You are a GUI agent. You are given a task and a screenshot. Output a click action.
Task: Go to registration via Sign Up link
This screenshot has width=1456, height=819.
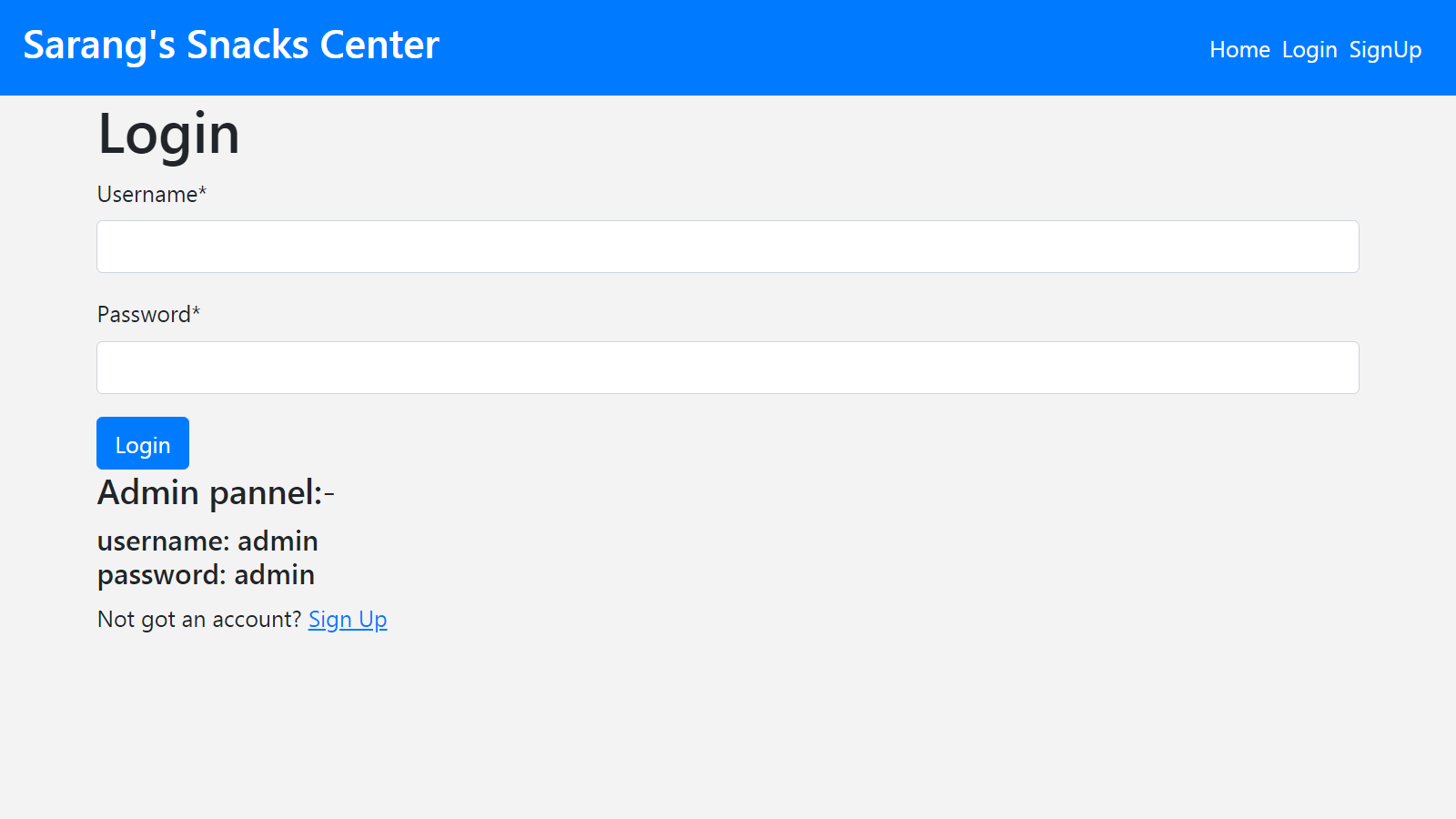pos(347,619)
